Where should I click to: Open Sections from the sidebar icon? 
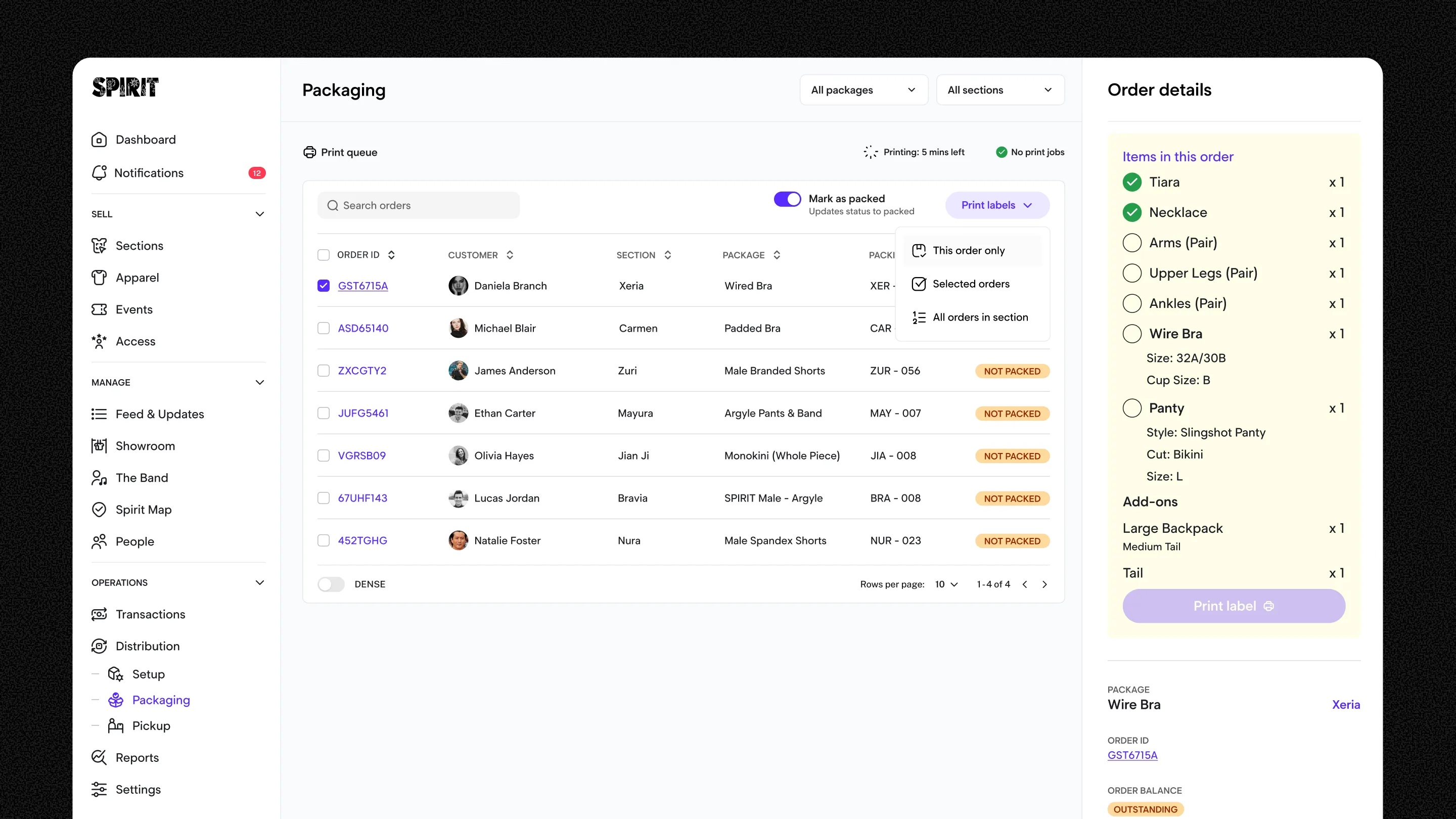click(x=99, y=246)
